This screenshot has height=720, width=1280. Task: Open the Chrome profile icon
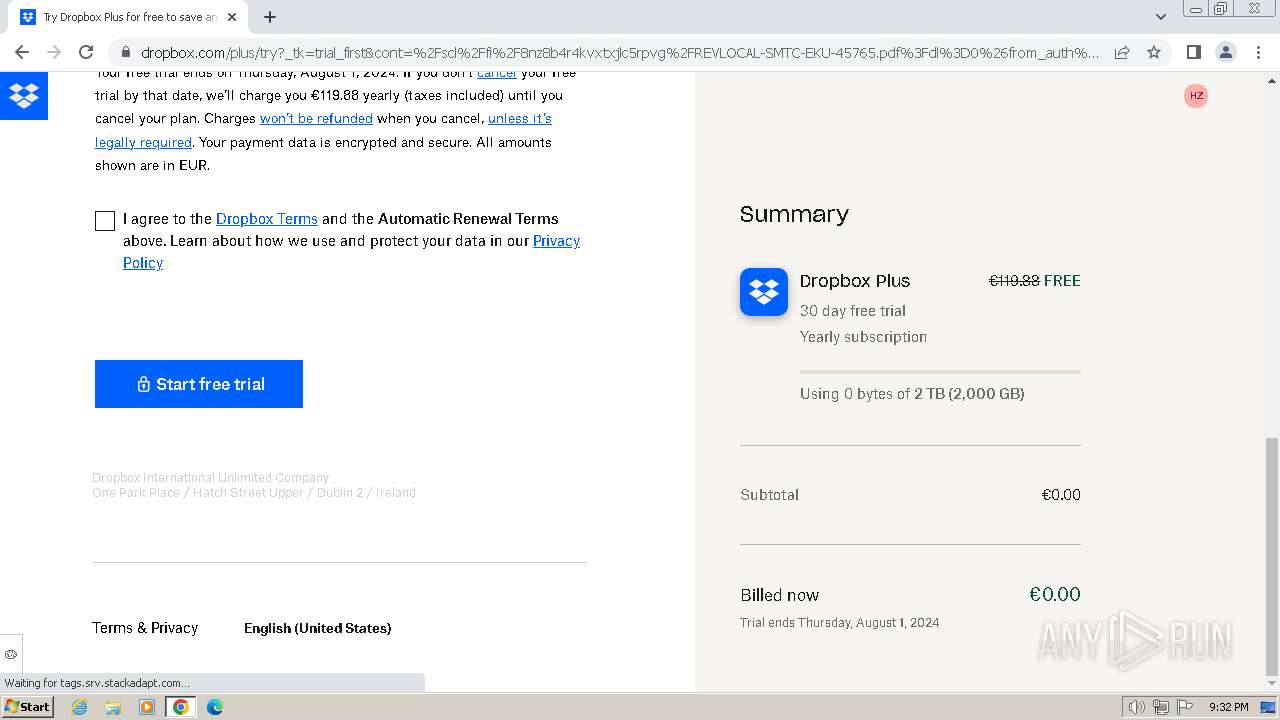(1226, 52)
